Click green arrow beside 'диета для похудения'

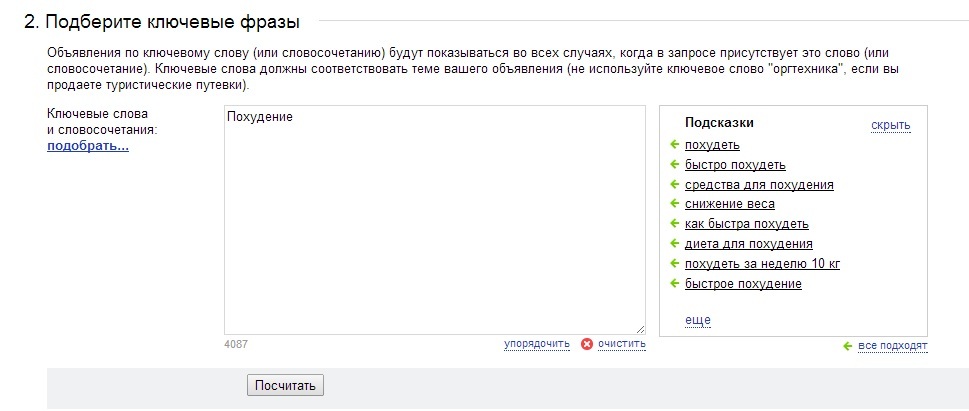pos(674,244)
